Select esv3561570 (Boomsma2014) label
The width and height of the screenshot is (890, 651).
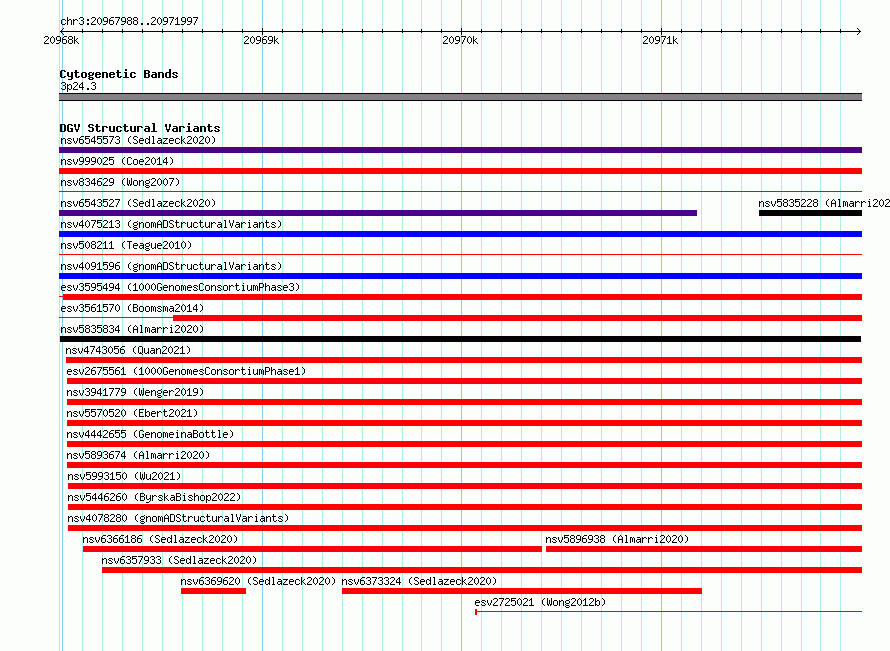coord(132,308)
